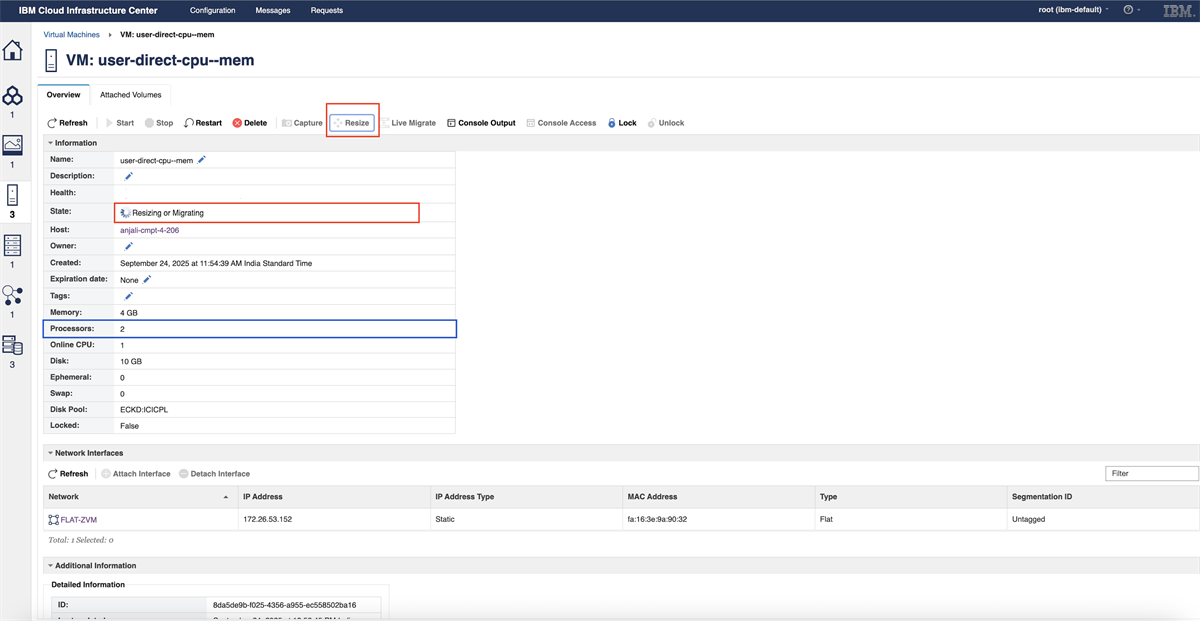Image resolution: width=1200 pixels, height=621 pixels.
Task: Click the IP Address column header
Action: (x=332, y=496)
